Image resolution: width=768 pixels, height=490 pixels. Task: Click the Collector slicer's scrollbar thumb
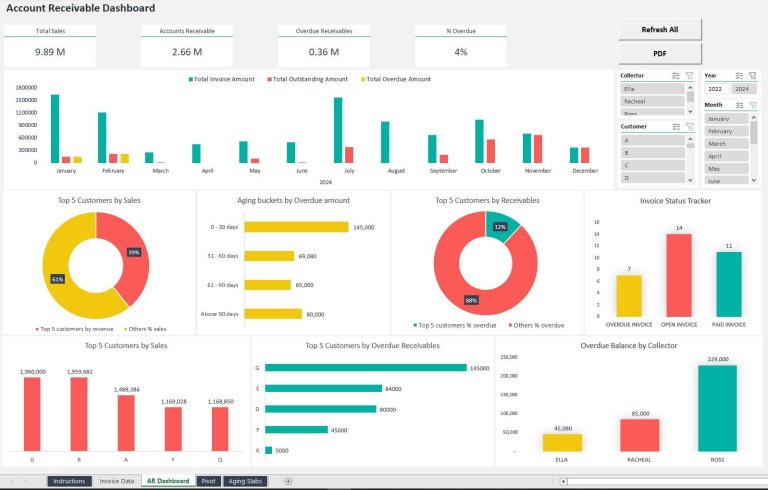(691, 97)
